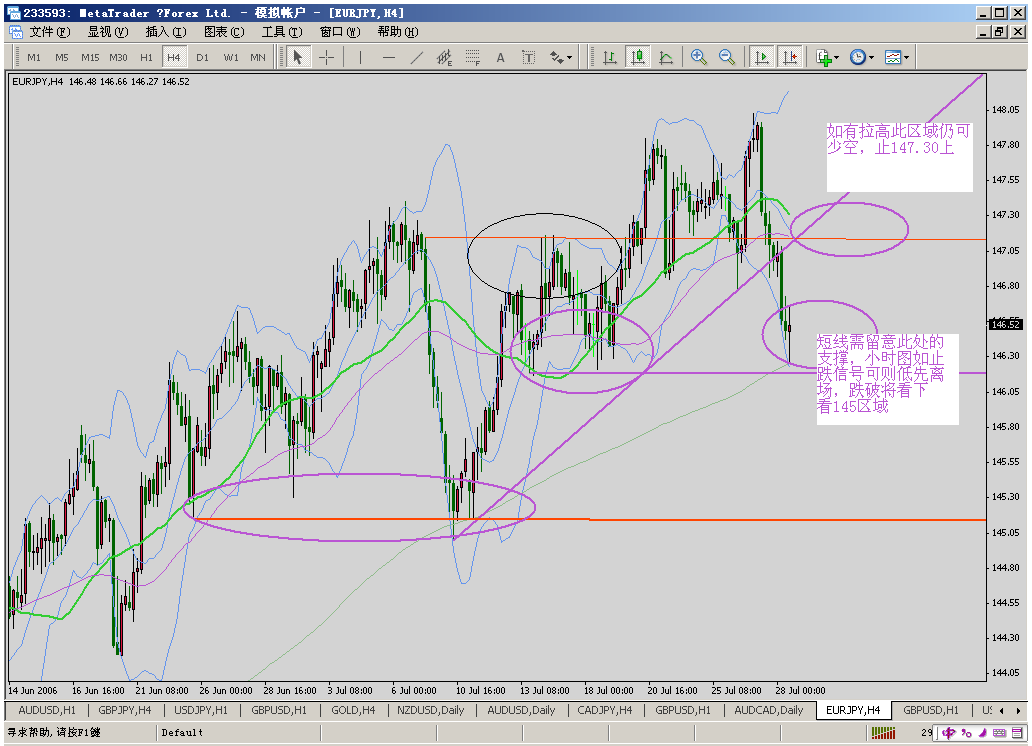1032x746 pixels.
Task: Switch to the AUDUSD,H1 chart tab
Action: click(47, 710)
